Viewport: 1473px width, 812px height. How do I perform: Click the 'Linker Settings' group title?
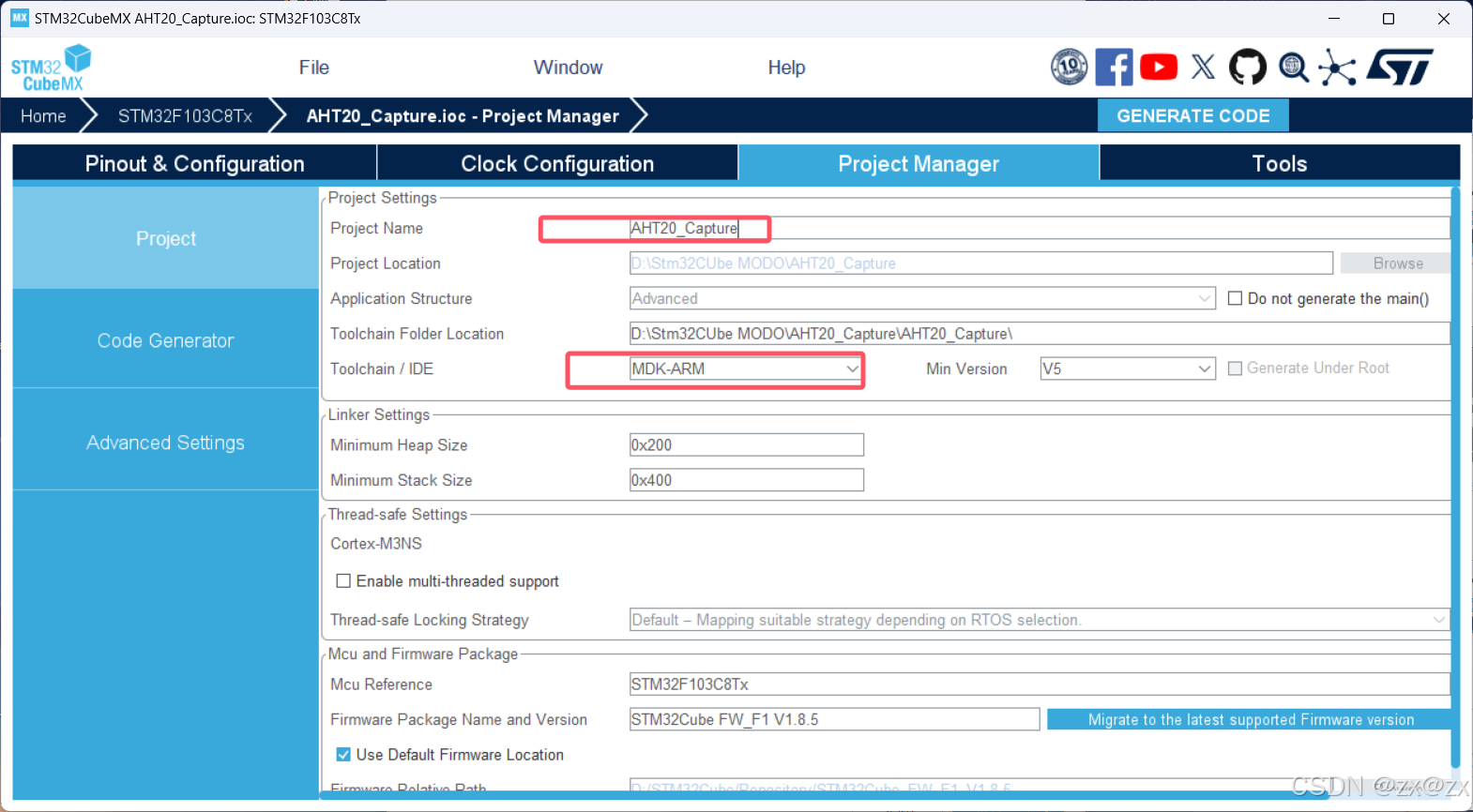point(379,414)
